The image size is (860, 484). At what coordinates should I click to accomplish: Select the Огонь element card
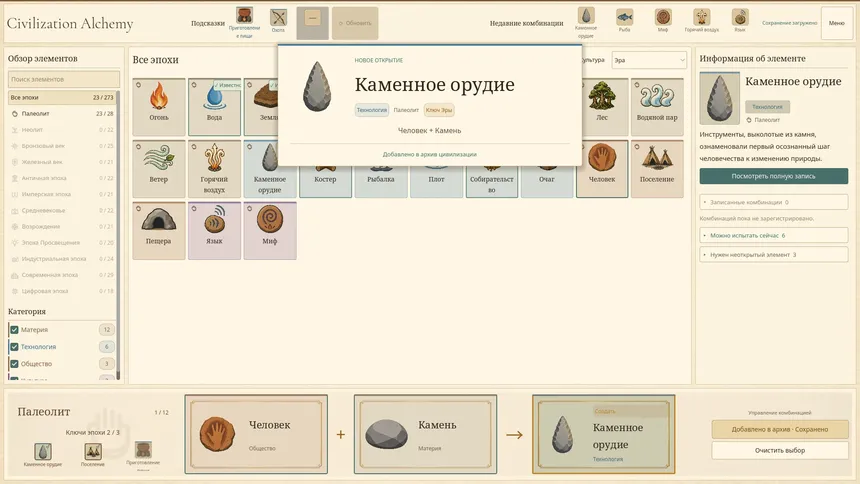[x=159, y=106]
